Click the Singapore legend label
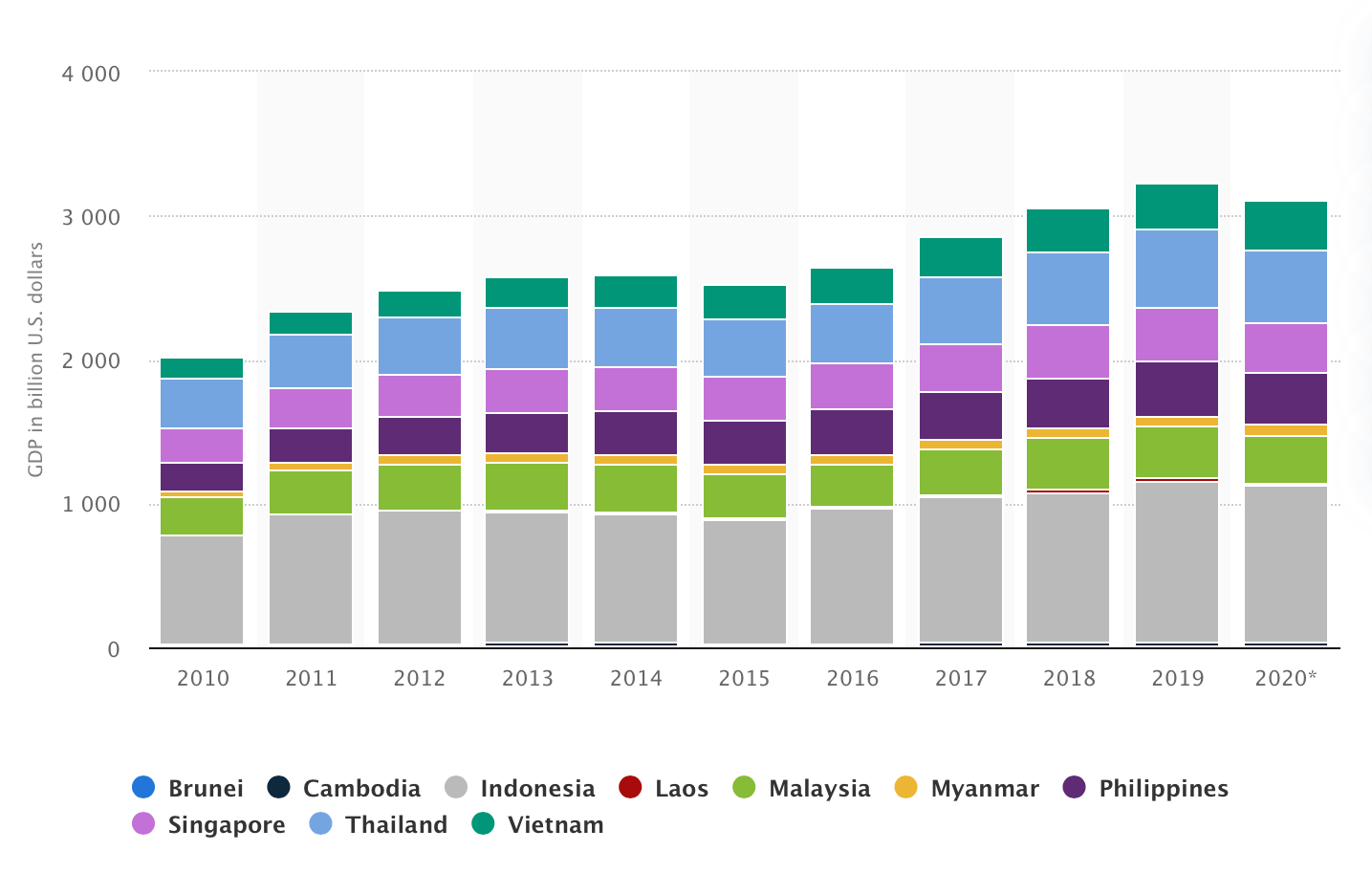The image size is (1372, 873). click(227, 825)
